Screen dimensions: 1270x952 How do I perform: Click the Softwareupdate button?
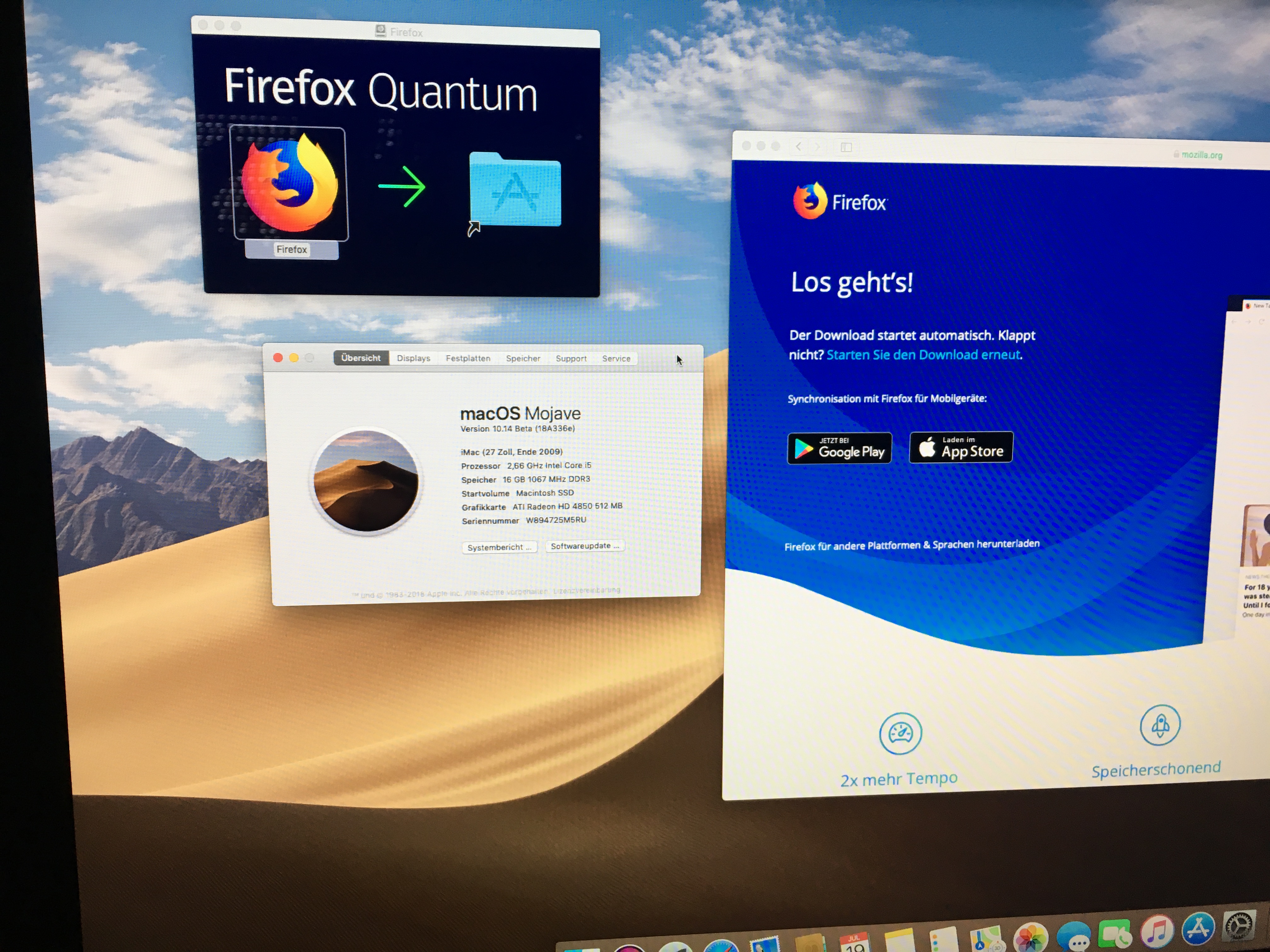(x=585, y=546)
